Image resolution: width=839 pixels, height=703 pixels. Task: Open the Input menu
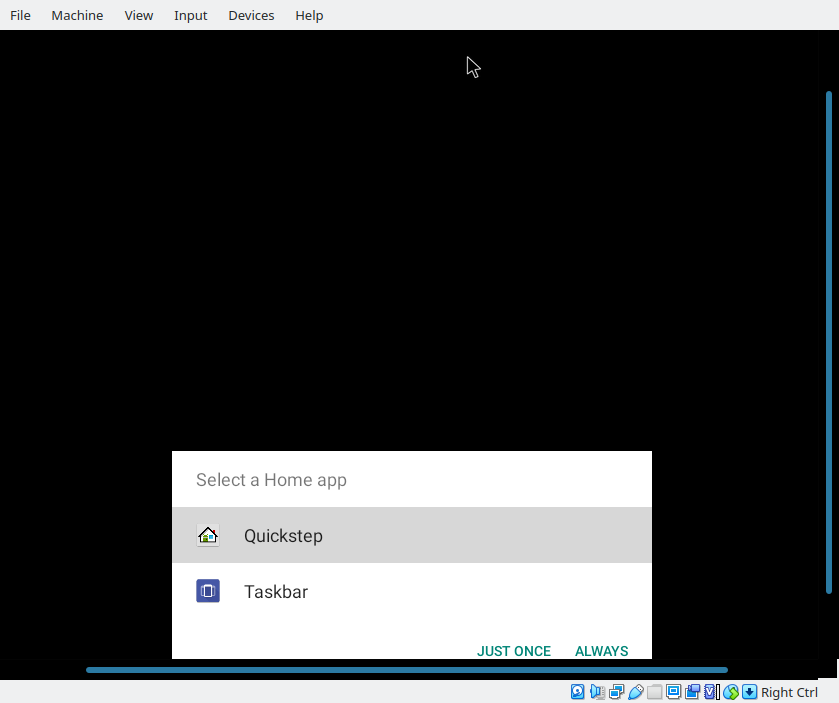(x=190, y=16)
